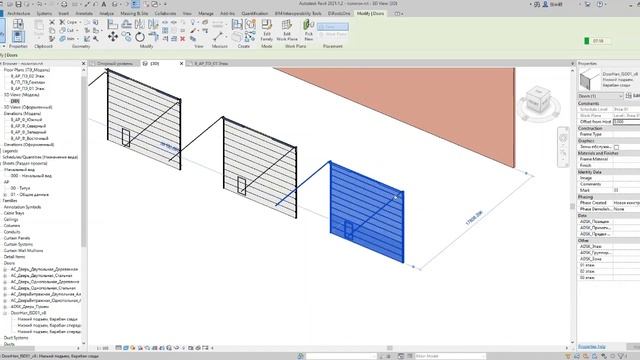The width and height of the screenshot is (640, 360).
Task: Click the Type Properties icon in ribbon
Action: point(18,24)
